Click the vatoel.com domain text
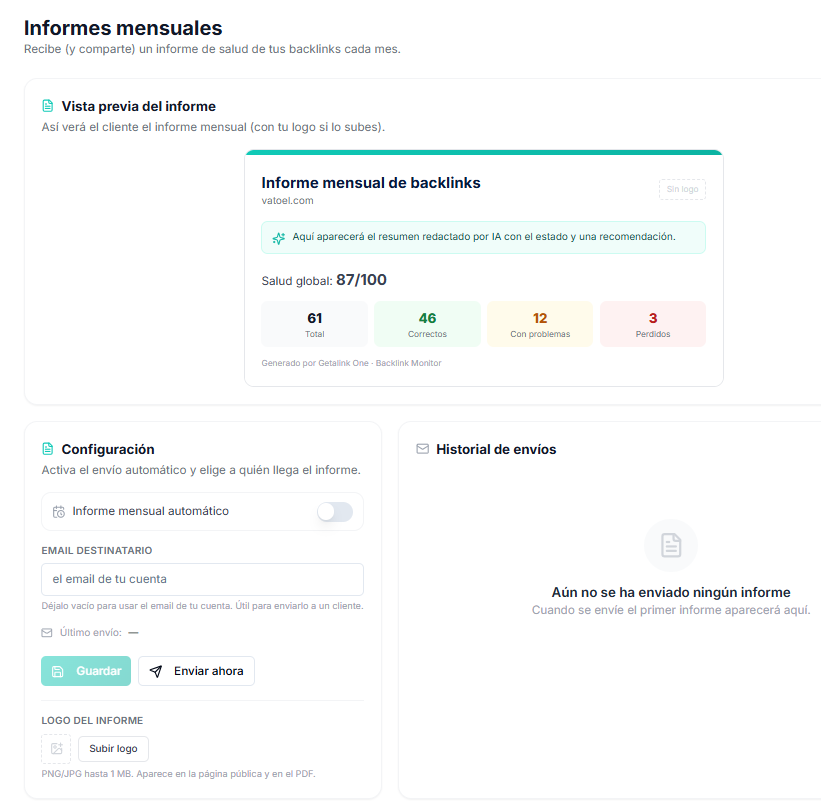This screenshot has width=821, height=805. [x=287, y=201]
